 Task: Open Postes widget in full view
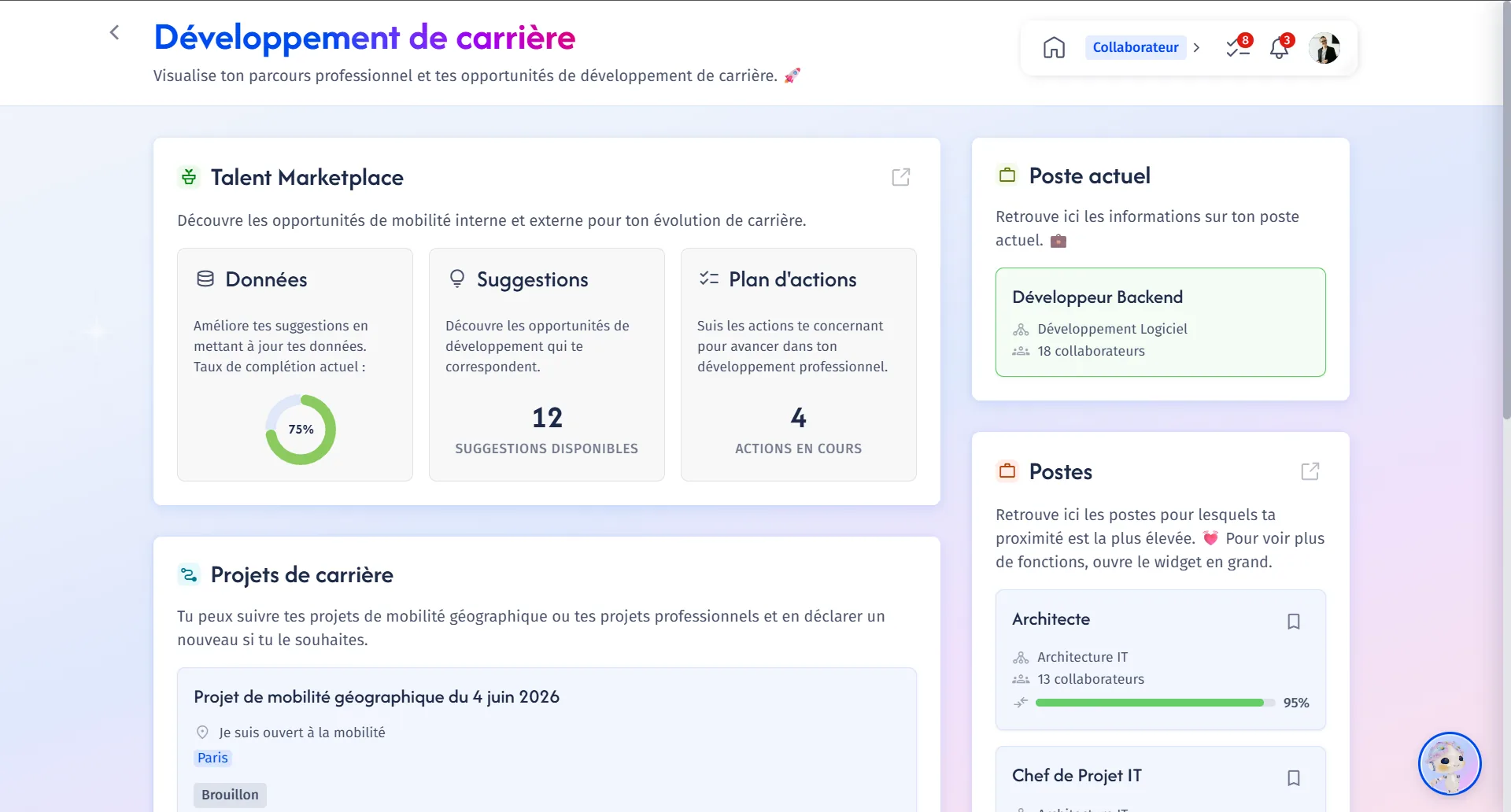pos(1310,471)
